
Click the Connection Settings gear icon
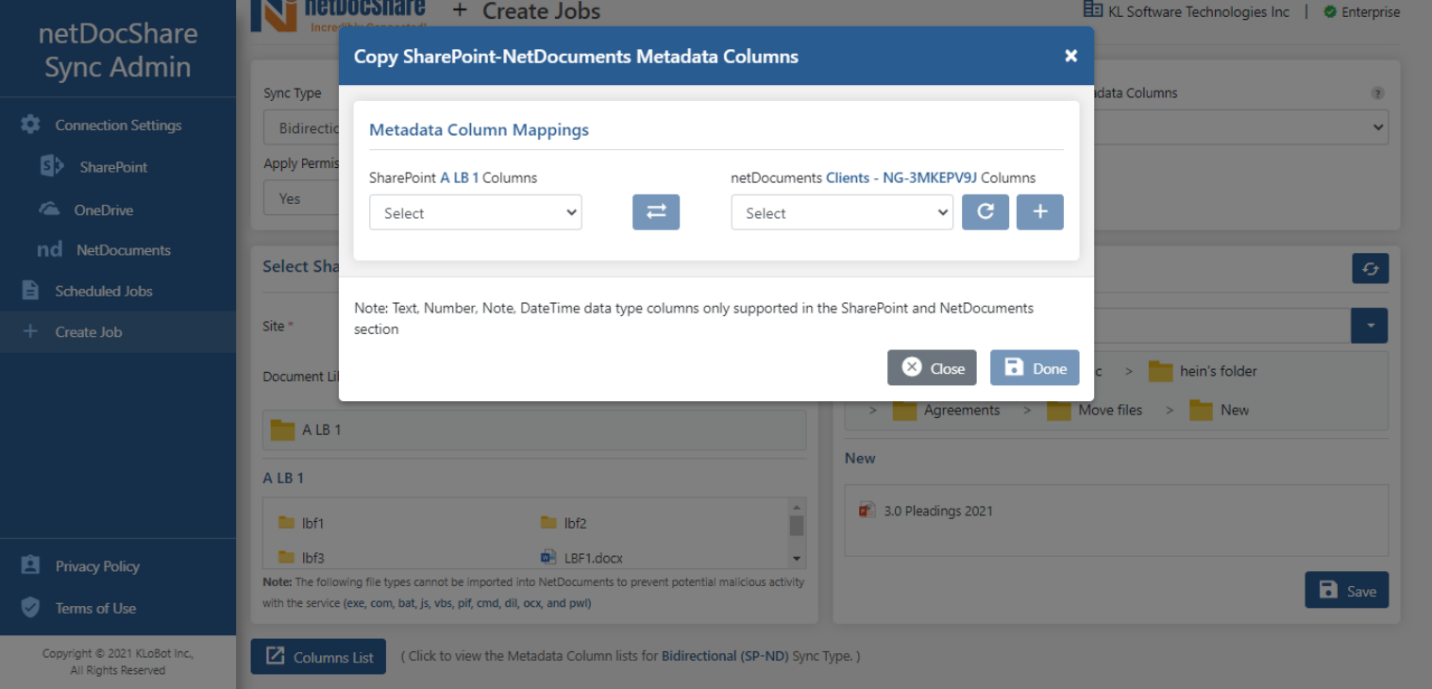[31, 125]
